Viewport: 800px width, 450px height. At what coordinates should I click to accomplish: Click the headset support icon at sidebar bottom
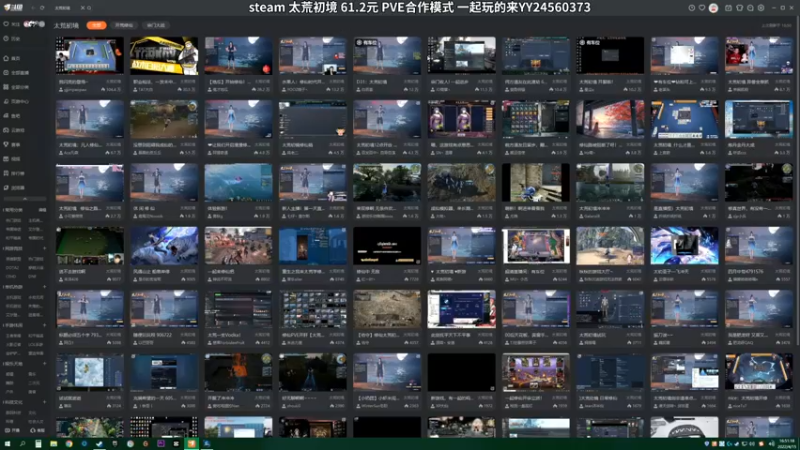tap(37, 431)
